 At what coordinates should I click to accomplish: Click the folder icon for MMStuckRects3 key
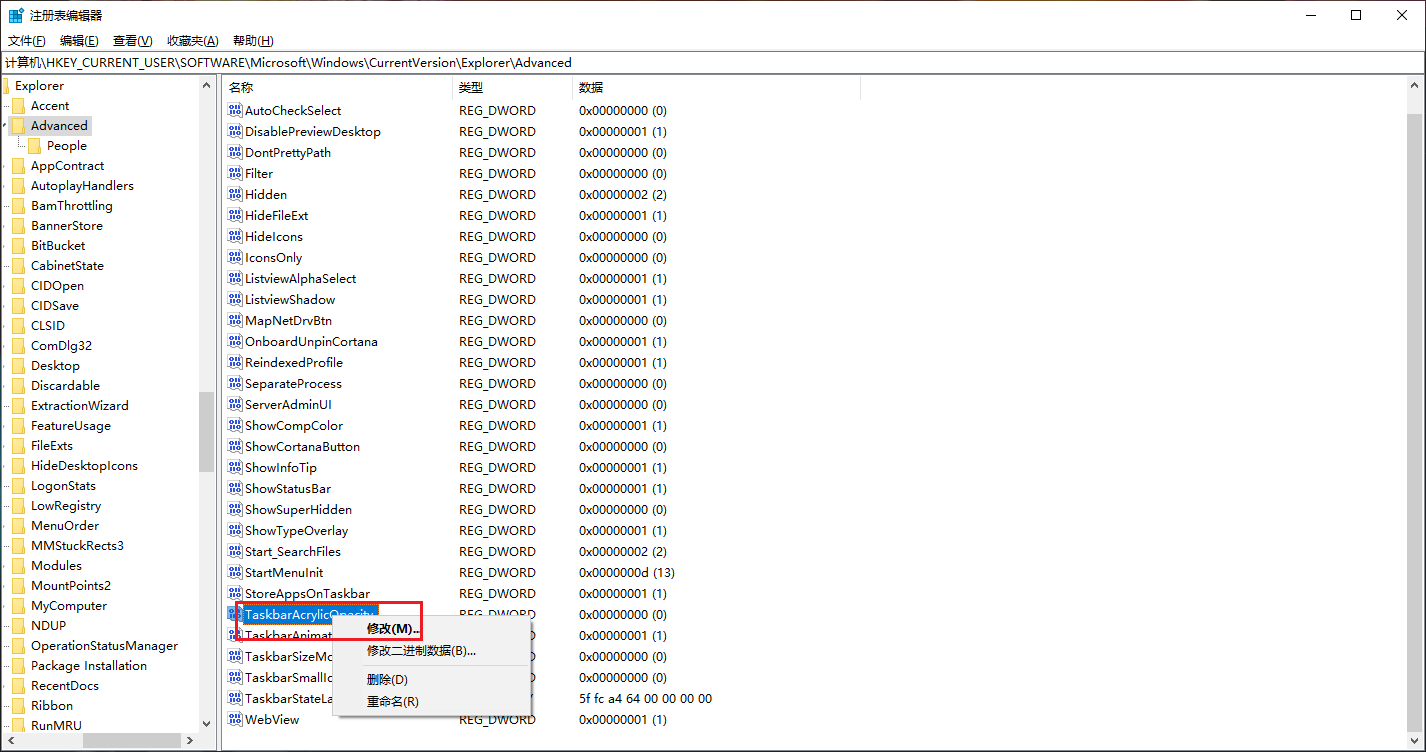[x=18, y=546]
